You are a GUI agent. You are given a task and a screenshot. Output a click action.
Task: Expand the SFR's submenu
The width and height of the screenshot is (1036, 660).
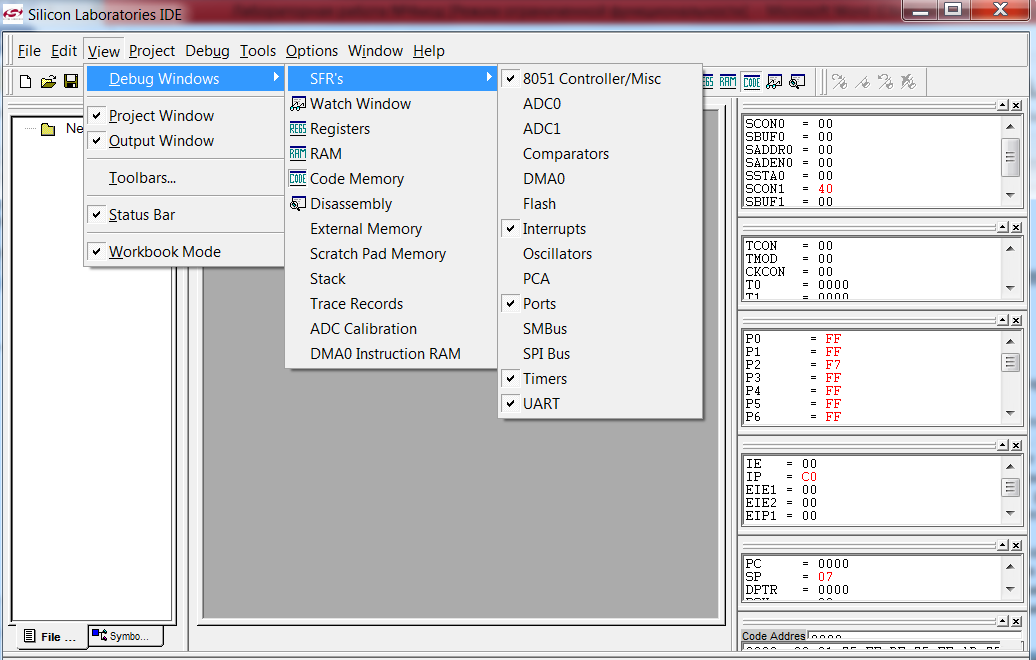coord(392,79)
